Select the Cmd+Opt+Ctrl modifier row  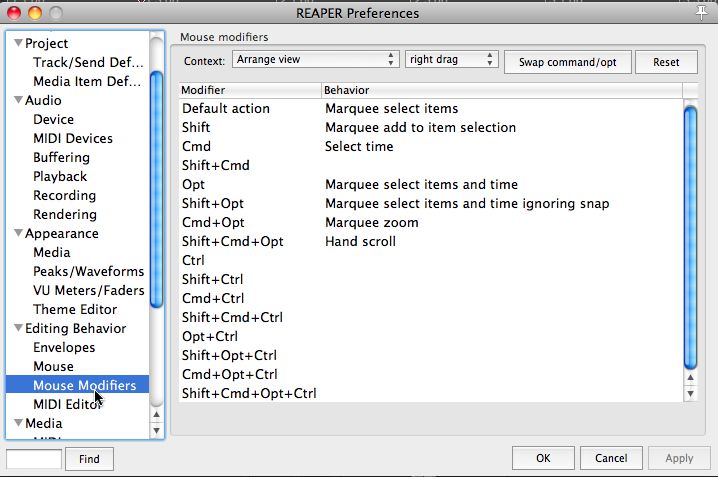(x=431, y=374)
